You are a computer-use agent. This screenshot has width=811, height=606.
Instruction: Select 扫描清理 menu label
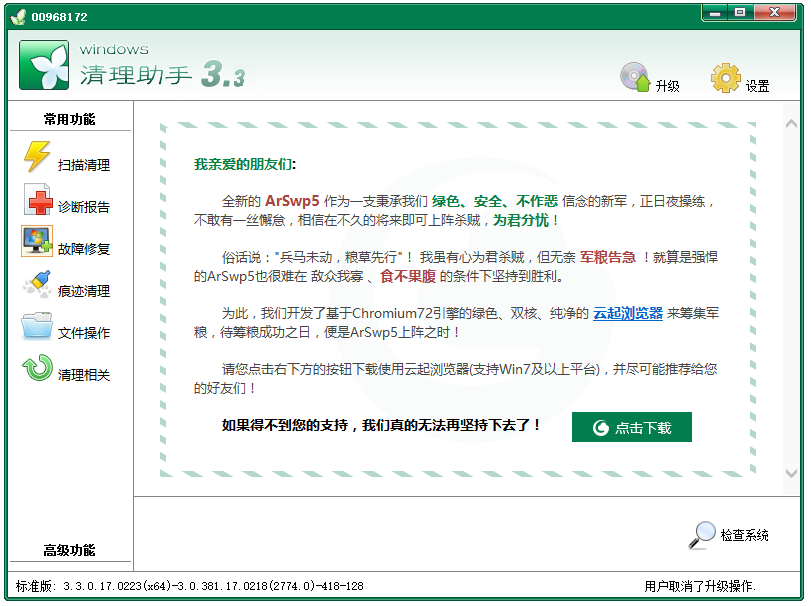84,165
